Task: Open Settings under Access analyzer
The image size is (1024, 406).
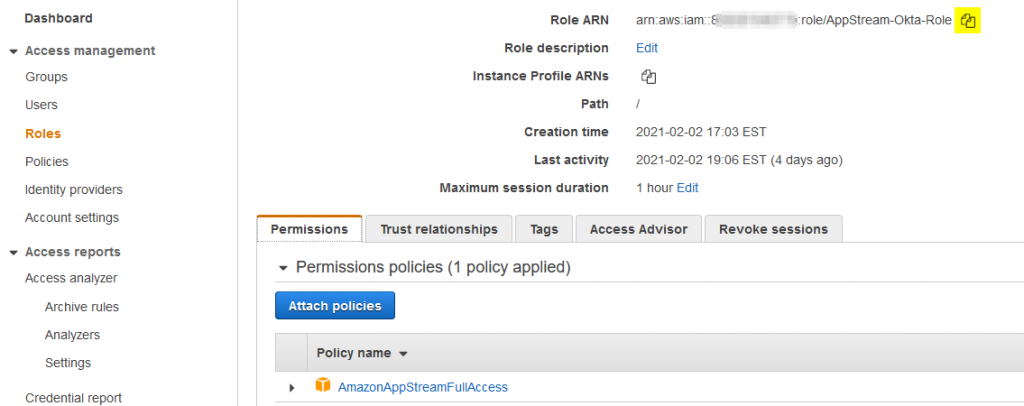Action: click(x=68, y=363)
